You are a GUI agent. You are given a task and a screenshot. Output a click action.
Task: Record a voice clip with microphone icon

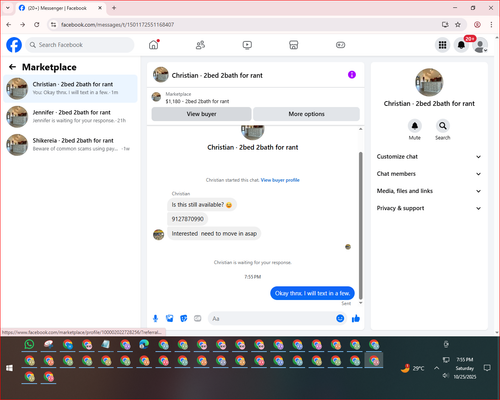155,318
